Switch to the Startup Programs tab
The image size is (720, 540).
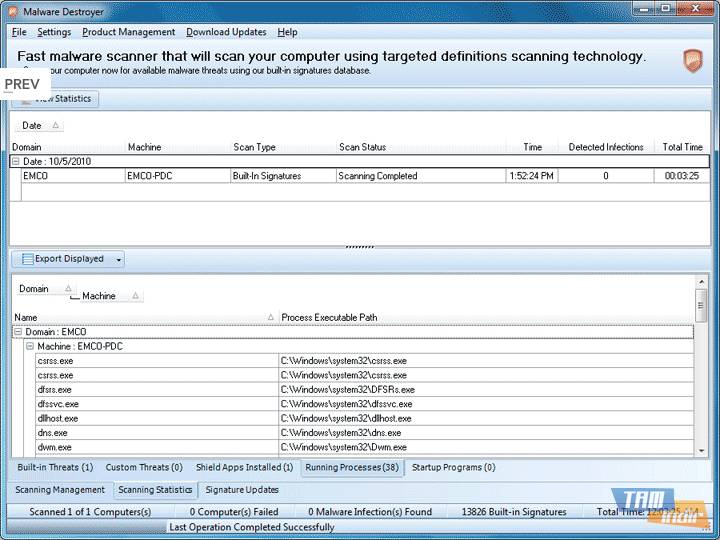[453, 467]
